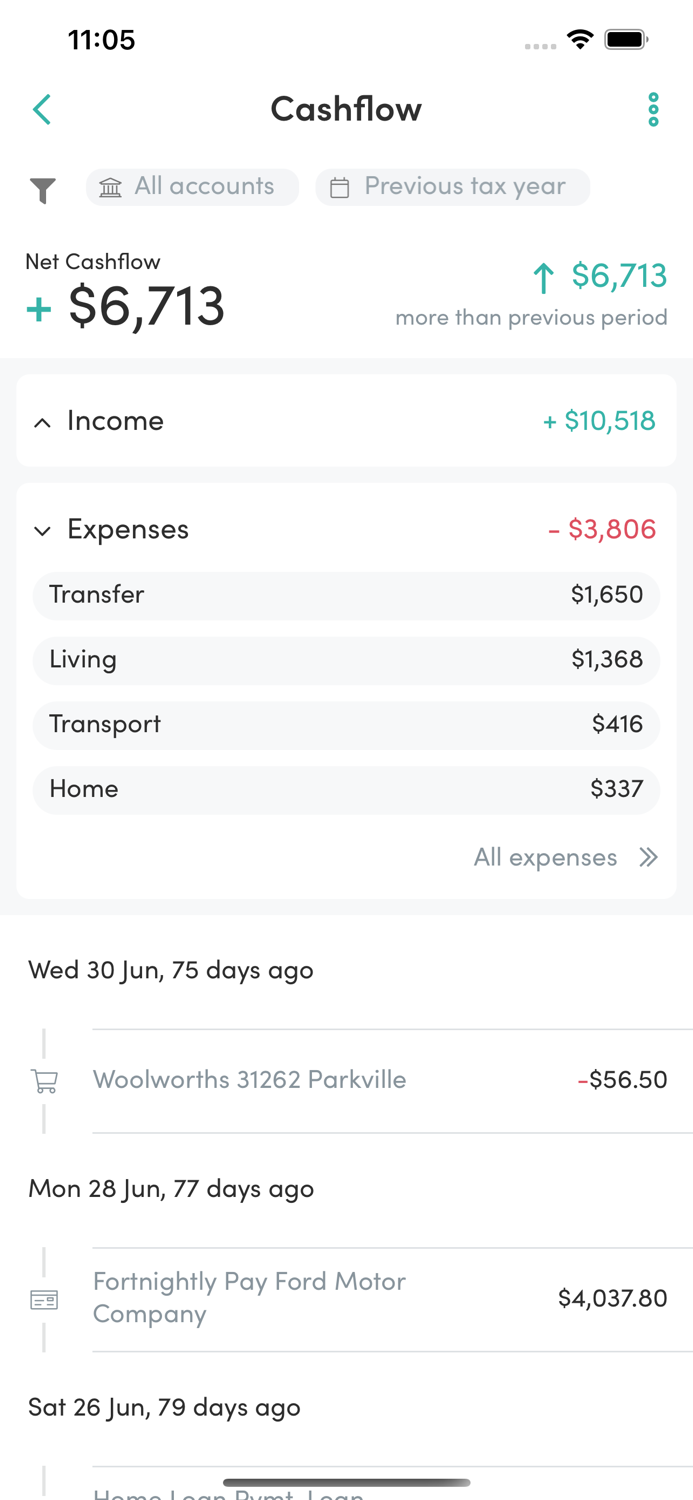Tap the shopping cart icon beside Woolworths transaction

(x=43, y=1080)
